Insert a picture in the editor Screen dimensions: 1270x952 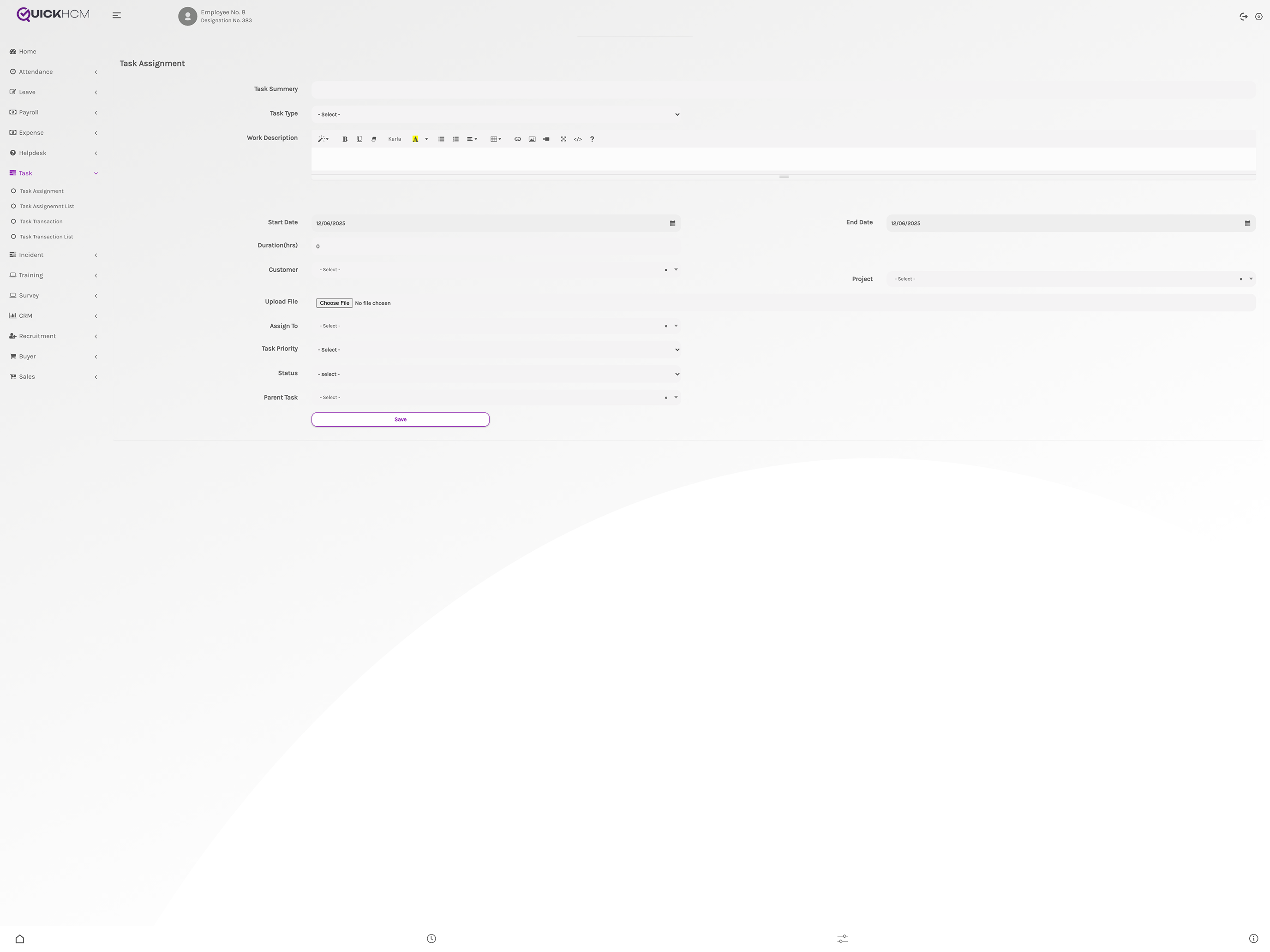(x=532, y=139)
